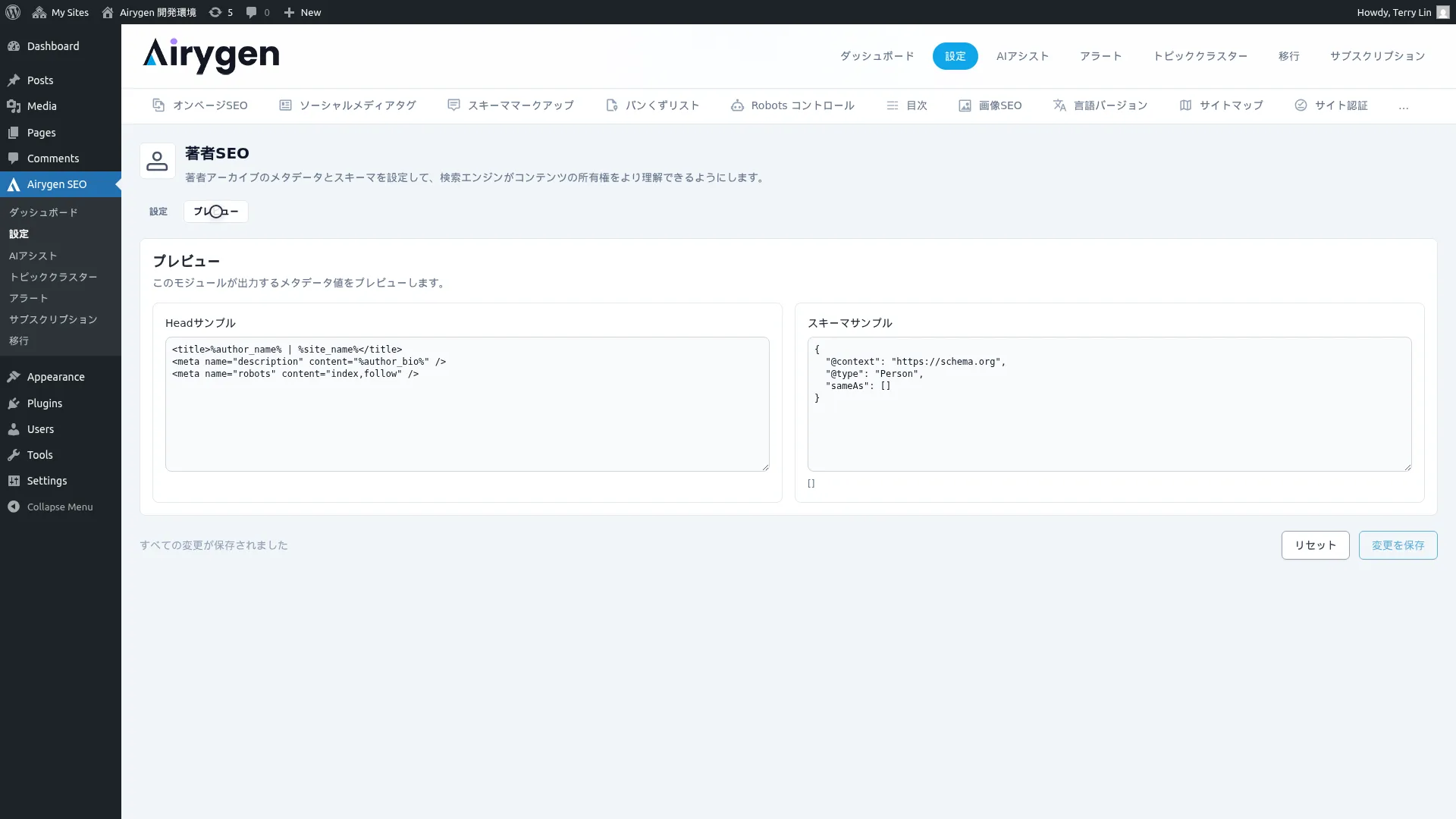Open the オンページSEO module tab

[200, 105]
